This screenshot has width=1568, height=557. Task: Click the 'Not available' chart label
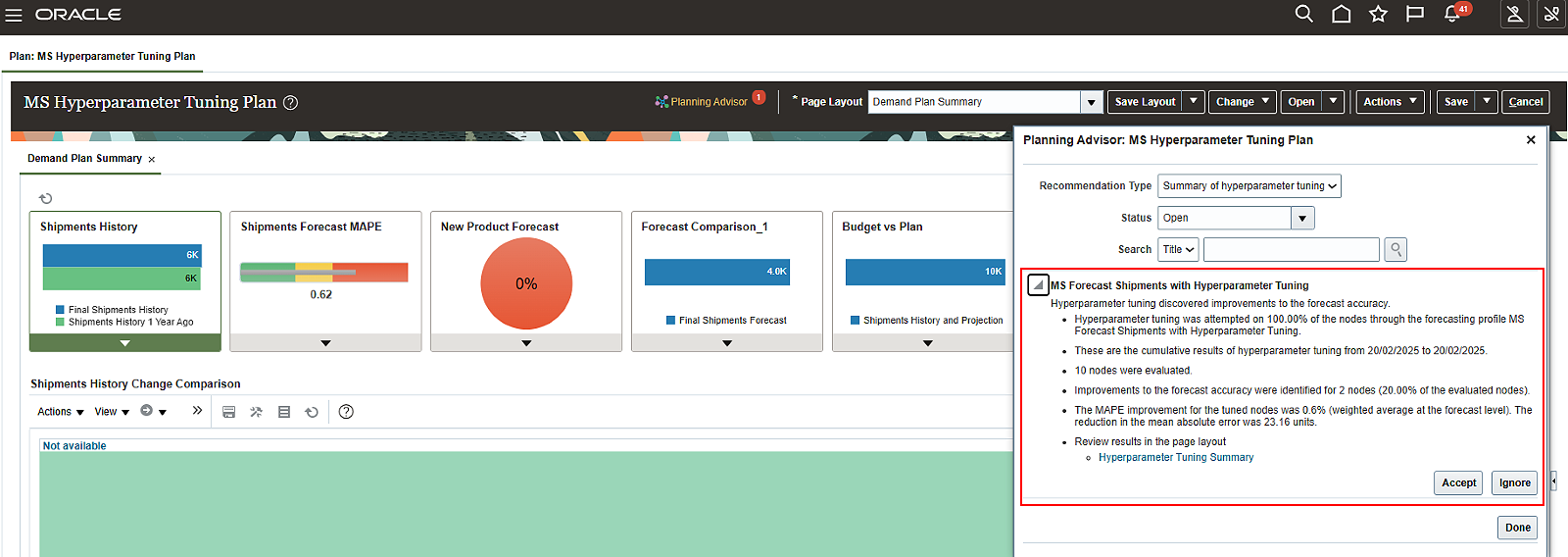point(74,445)
